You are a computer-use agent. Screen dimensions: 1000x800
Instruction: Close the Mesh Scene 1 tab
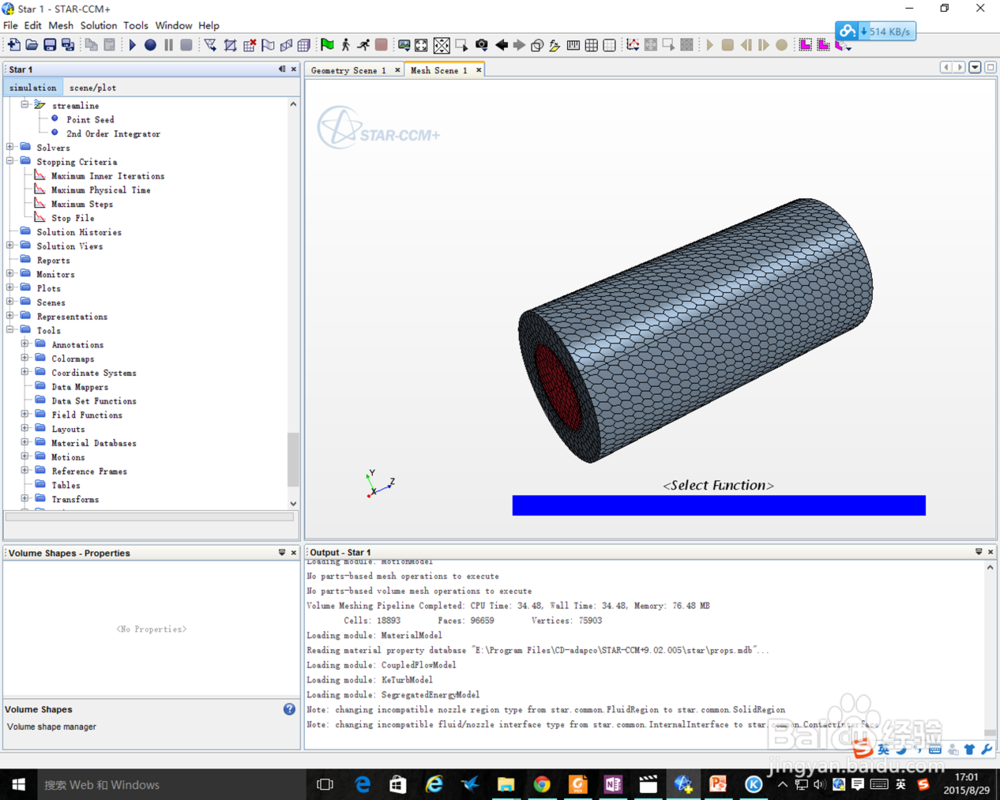tap(479, 70)
